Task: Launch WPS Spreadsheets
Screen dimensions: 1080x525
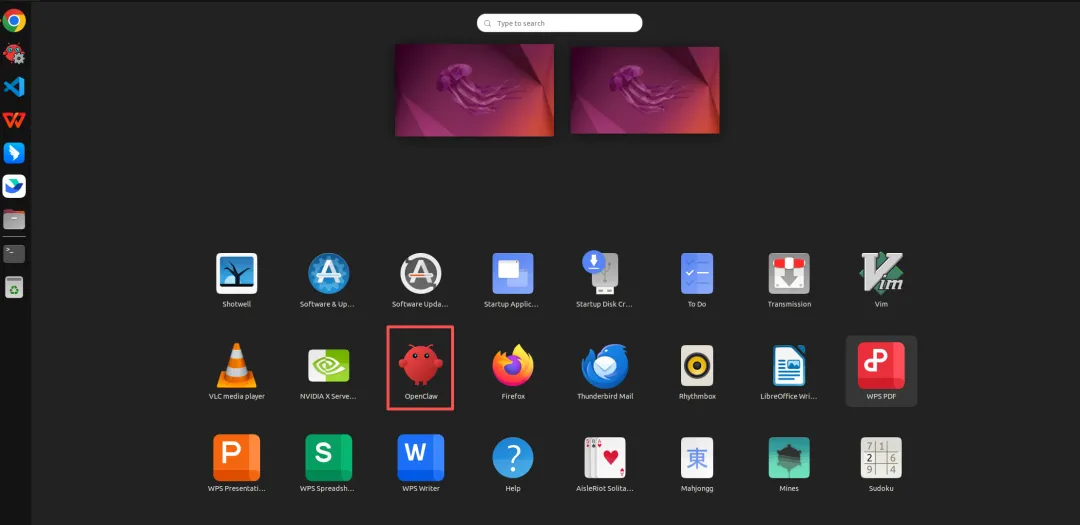Action: pyautogui.click(x=329, y=457)
